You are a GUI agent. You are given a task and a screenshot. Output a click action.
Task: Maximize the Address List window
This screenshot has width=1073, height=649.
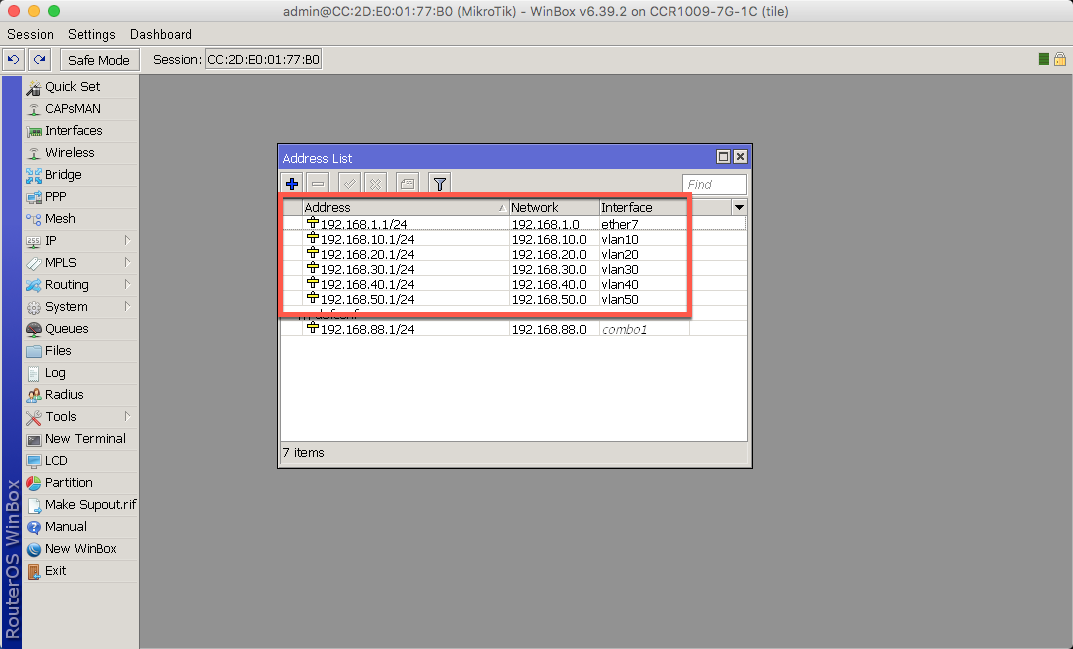(723, 157)
